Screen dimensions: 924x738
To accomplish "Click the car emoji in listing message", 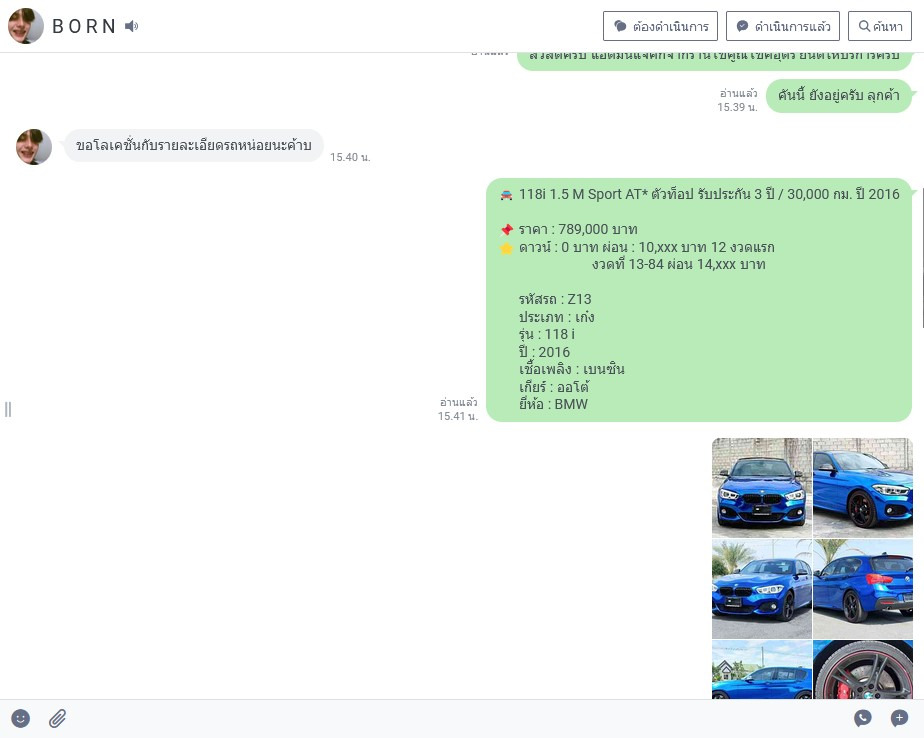I will pyautogui.click(x=506, y=195).
